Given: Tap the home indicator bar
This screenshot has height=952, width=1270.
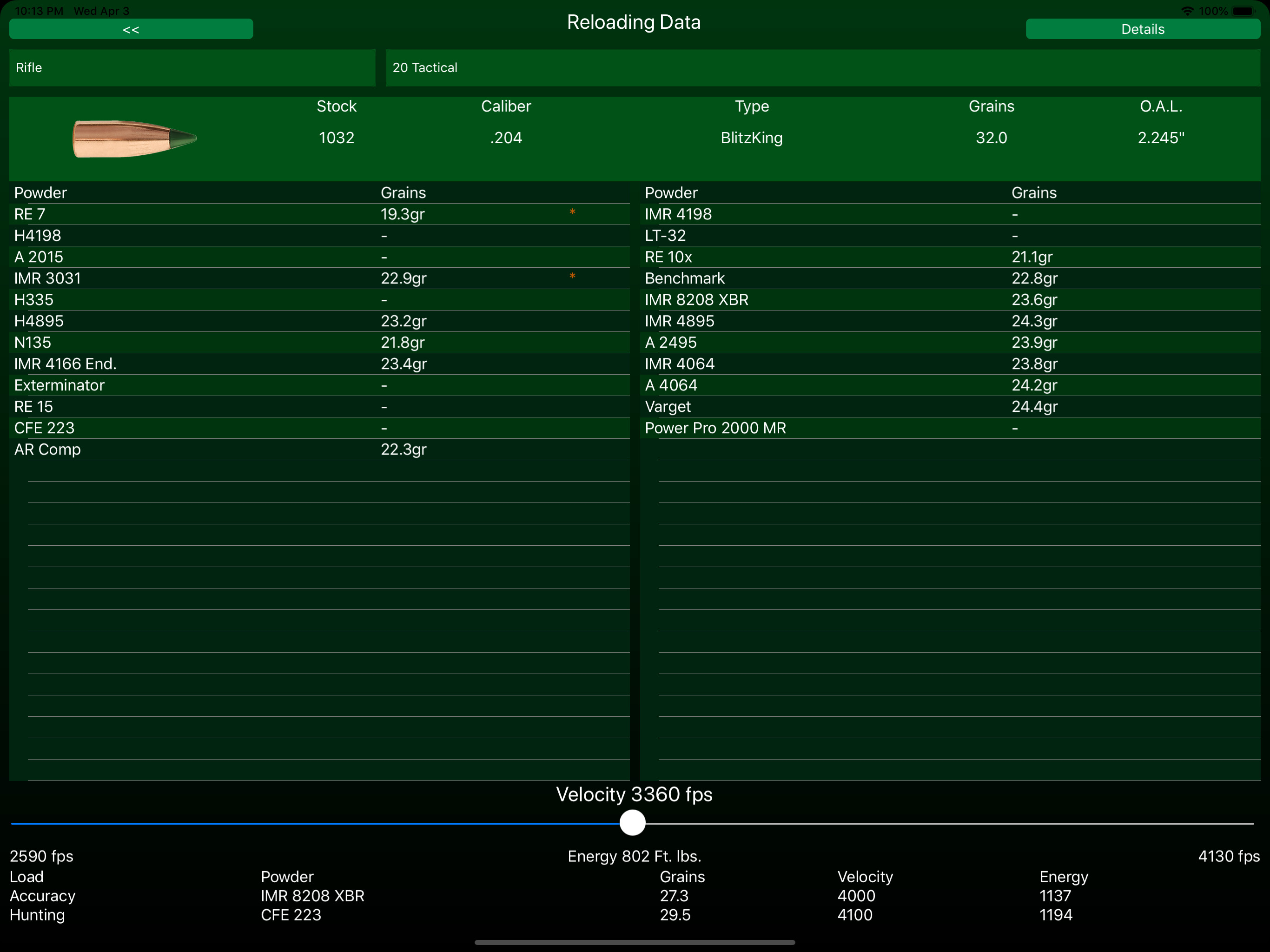Looking at the screenshot, I should click(635, 942).
